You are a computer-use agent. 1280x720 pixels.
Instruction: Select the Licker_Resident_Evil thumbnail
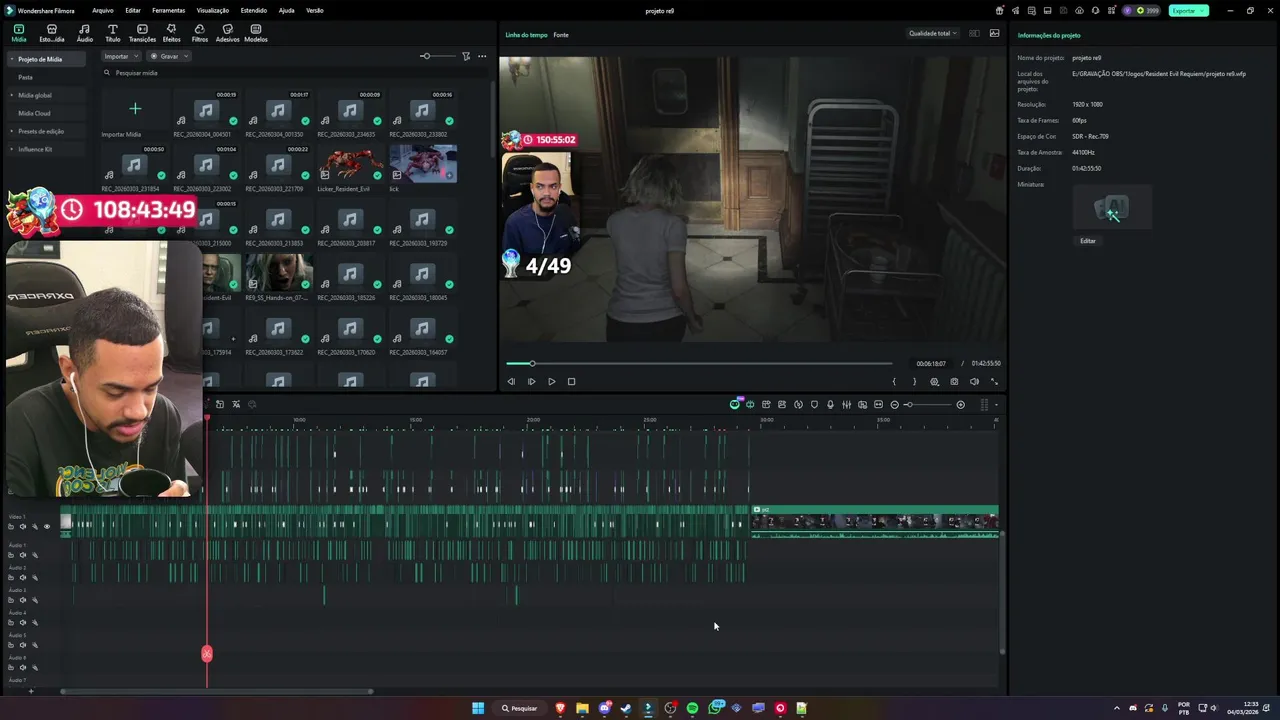click(350, 168)
